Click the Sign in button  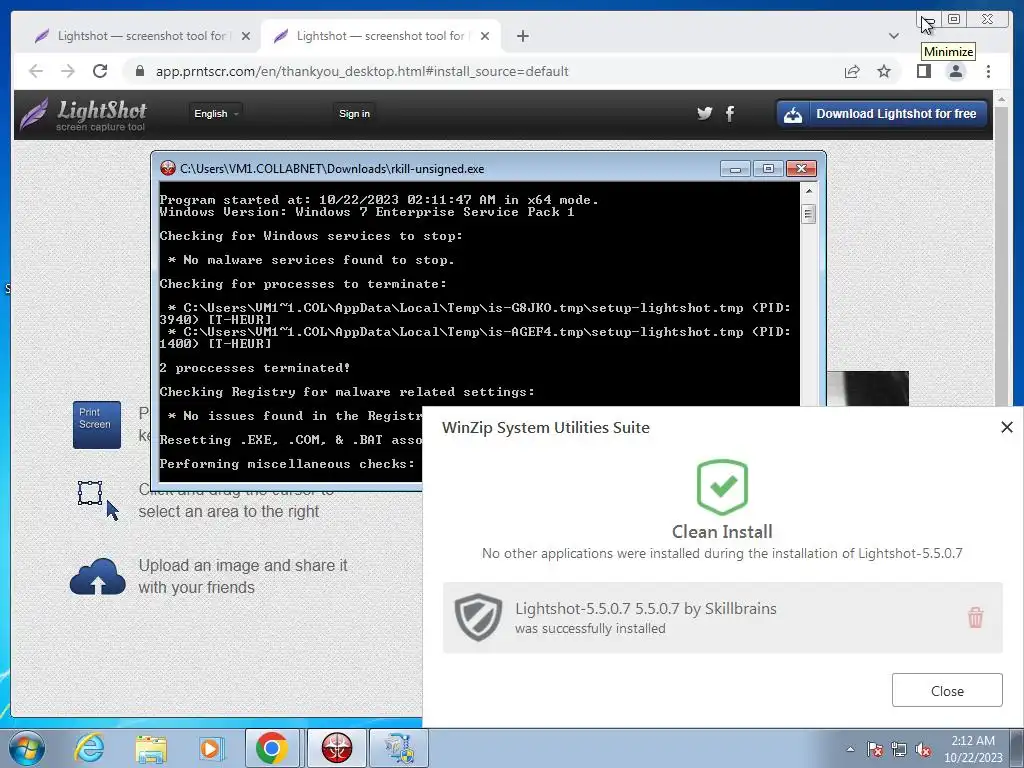(x=354, y=114)
